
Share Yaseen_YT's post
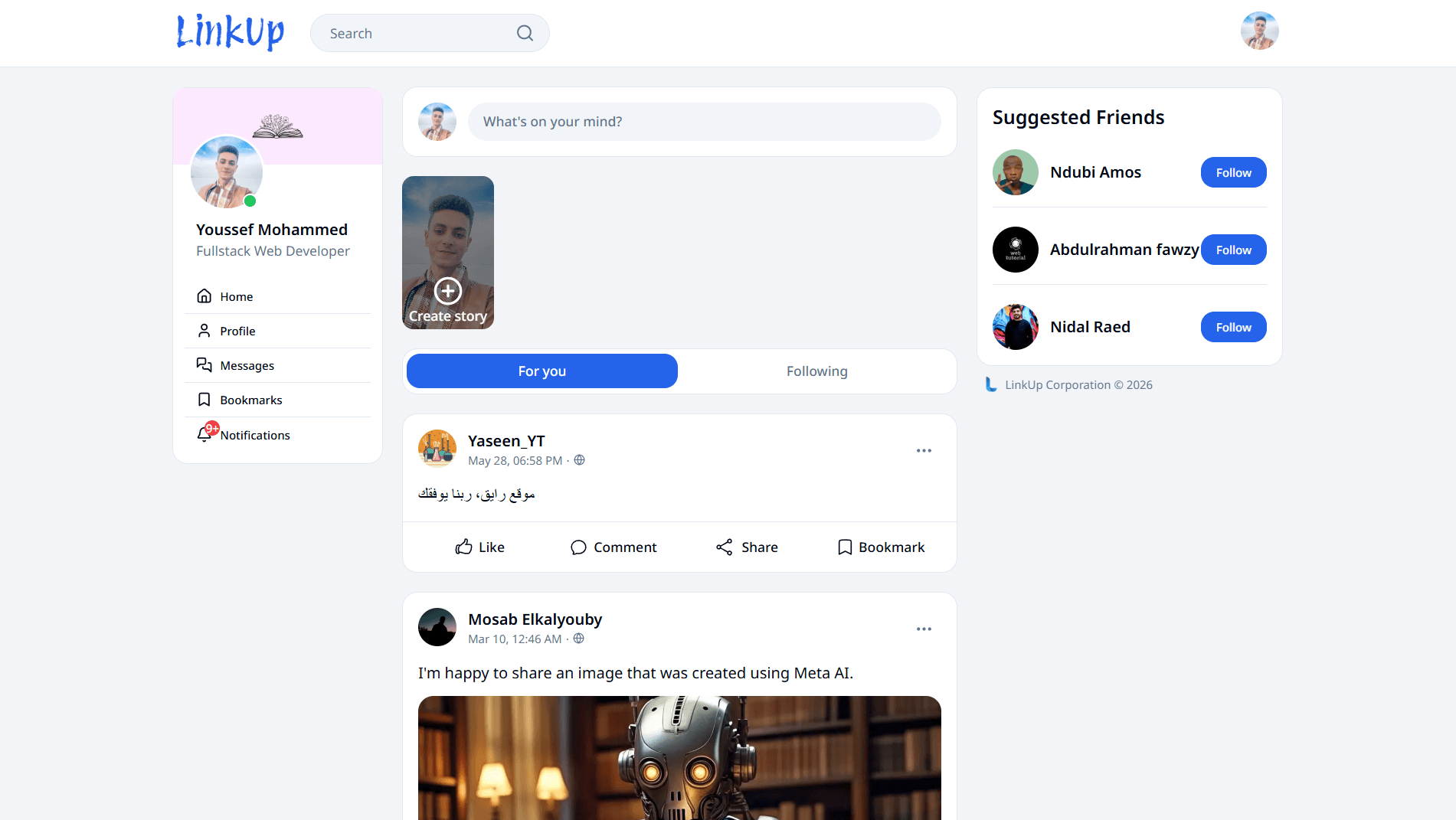(747, 547)
